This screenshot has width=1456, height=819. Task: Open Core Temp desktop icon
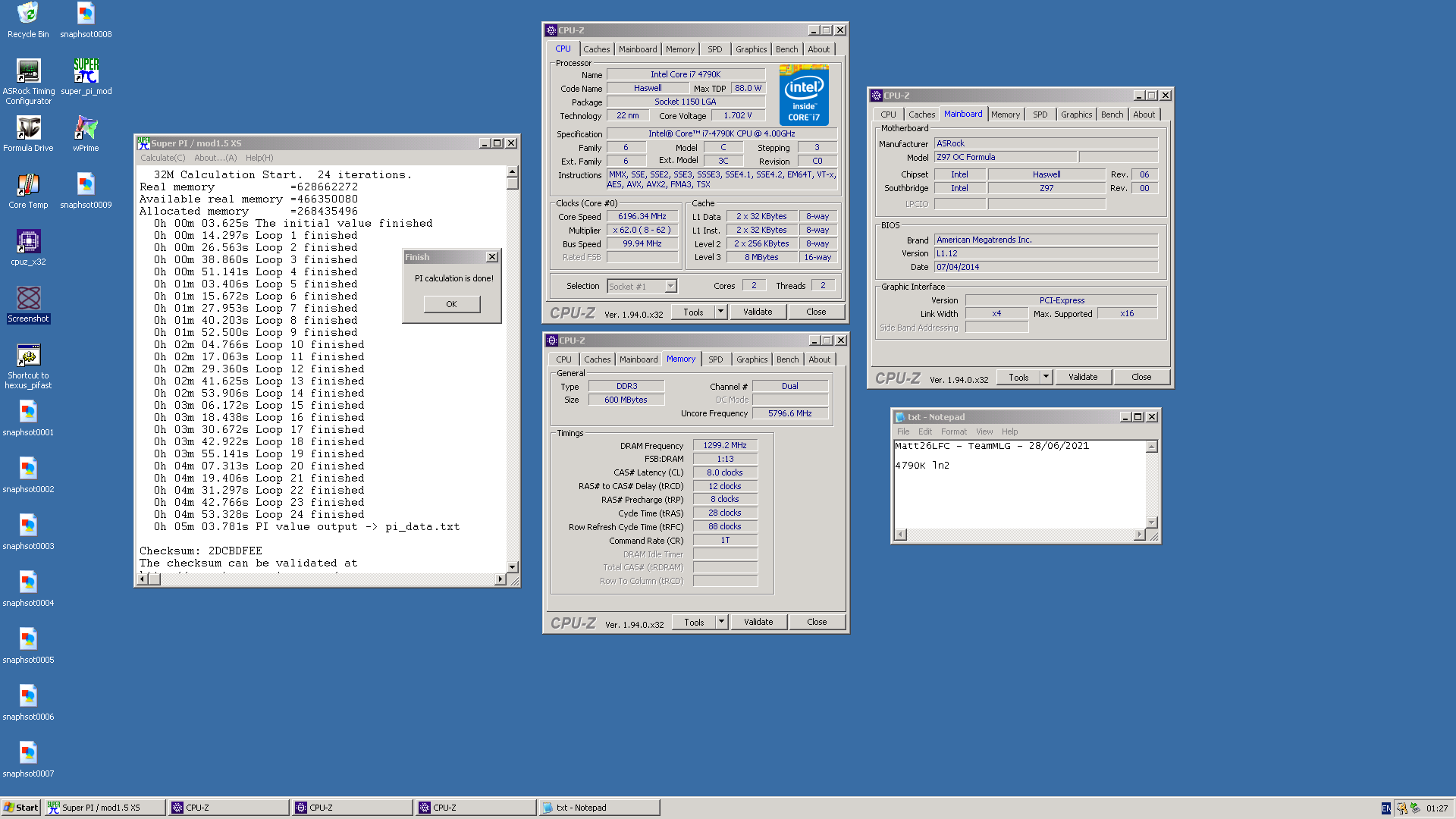[x=28, y=191]
